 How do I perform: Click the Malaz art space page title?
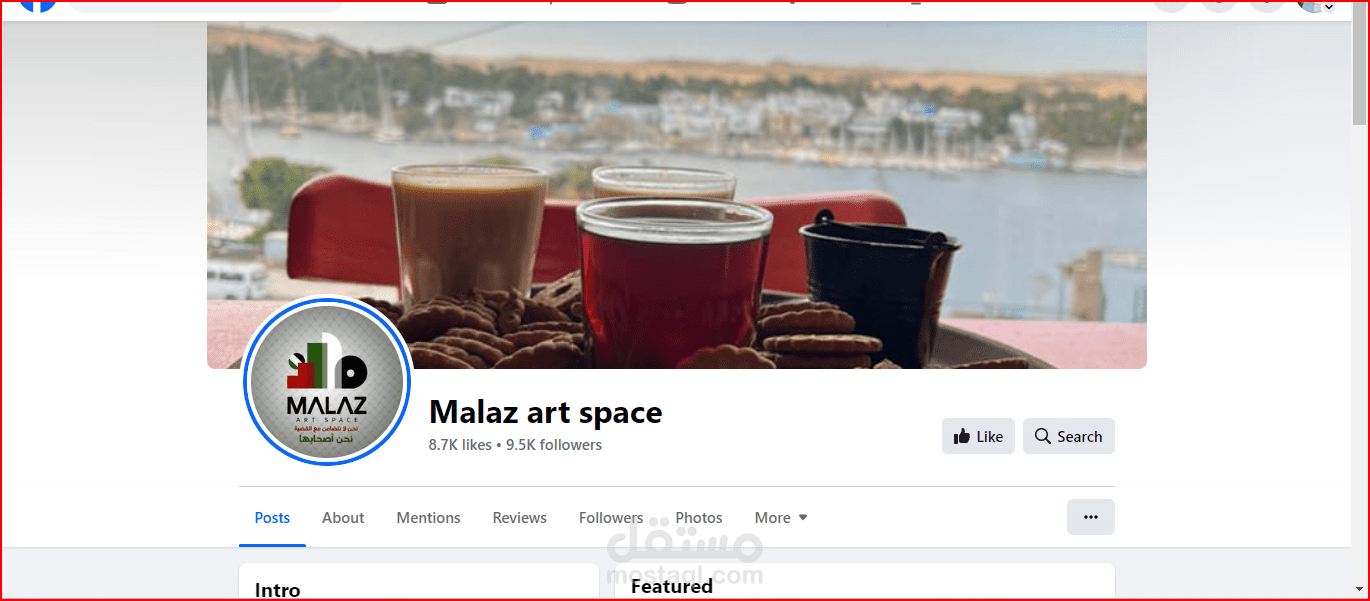546,412
